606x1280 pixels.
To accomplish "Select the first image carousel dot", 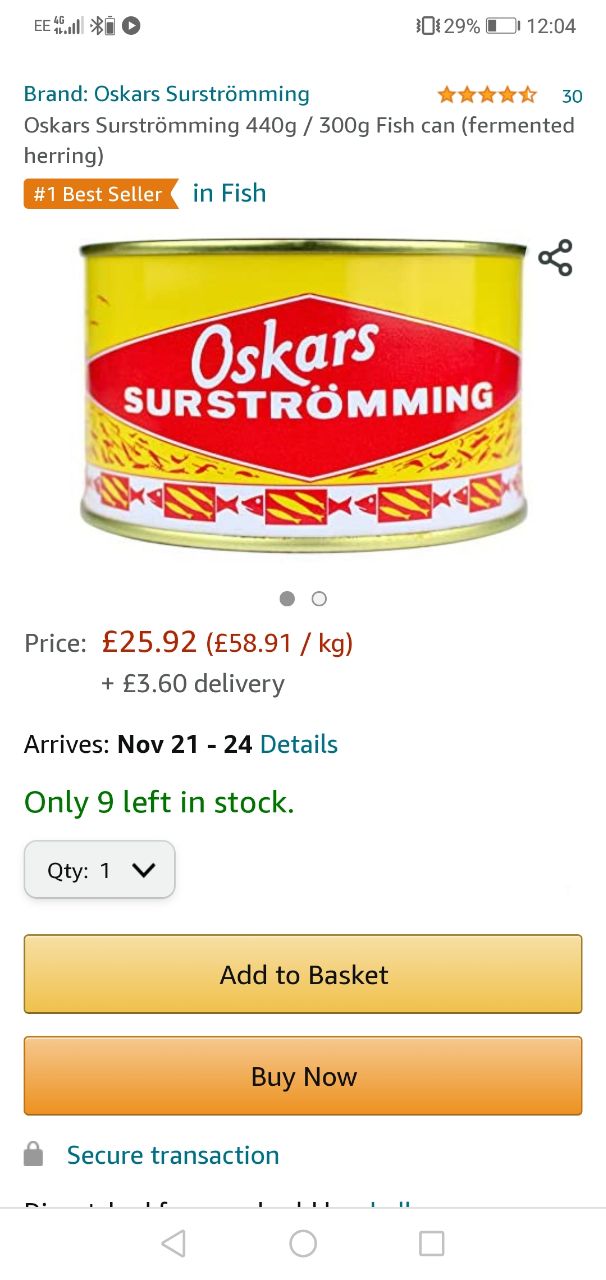I will (287, 599).
